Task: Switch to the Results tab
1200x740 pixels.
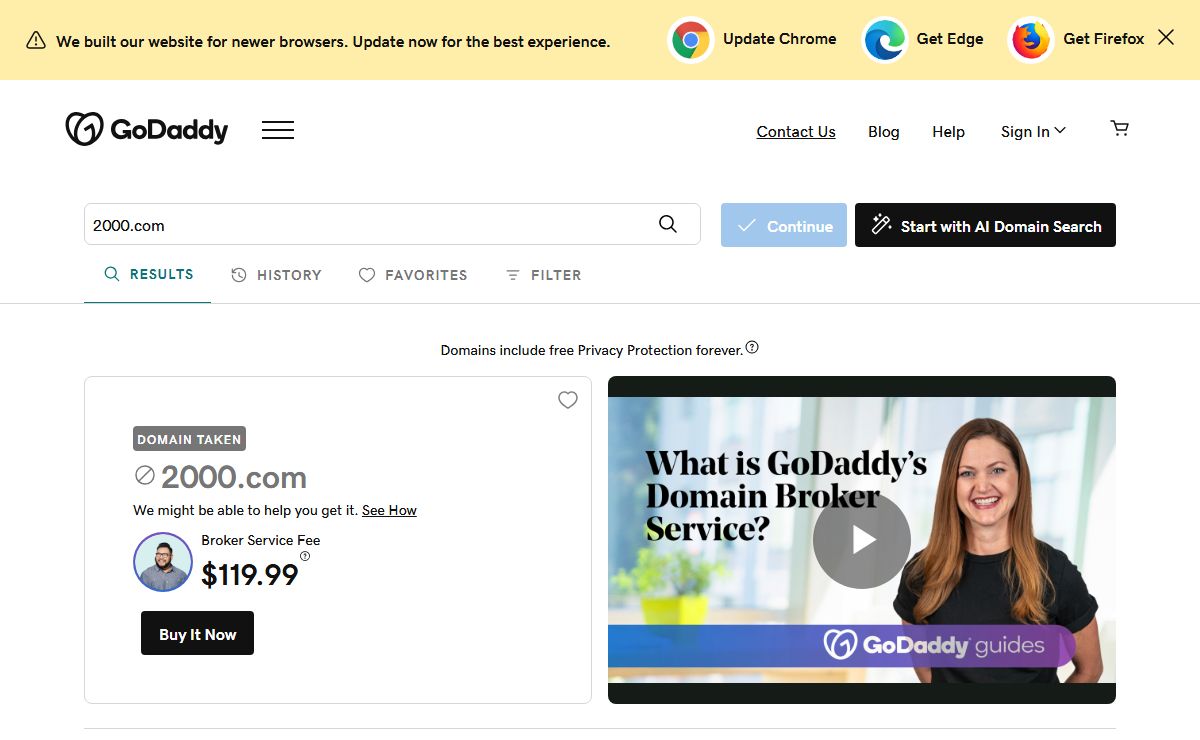Action: pos(148,274)
